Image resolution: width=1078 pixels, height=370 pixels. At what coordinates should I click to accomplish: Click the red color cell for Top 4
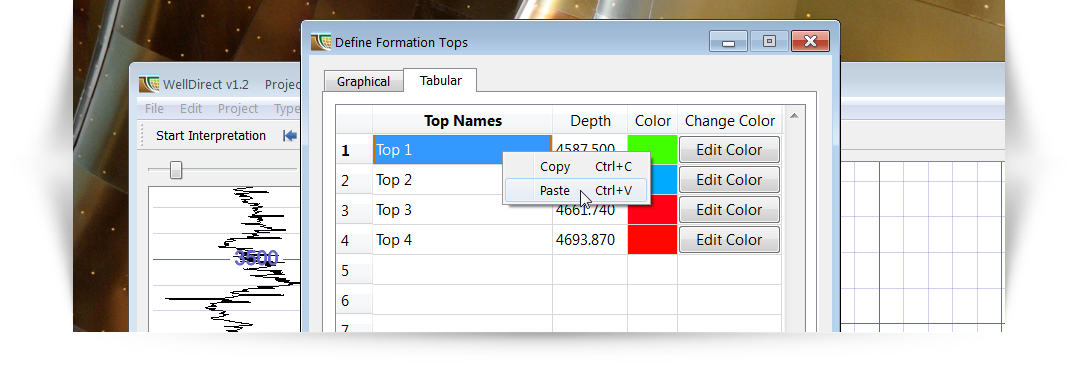(652, 240)
